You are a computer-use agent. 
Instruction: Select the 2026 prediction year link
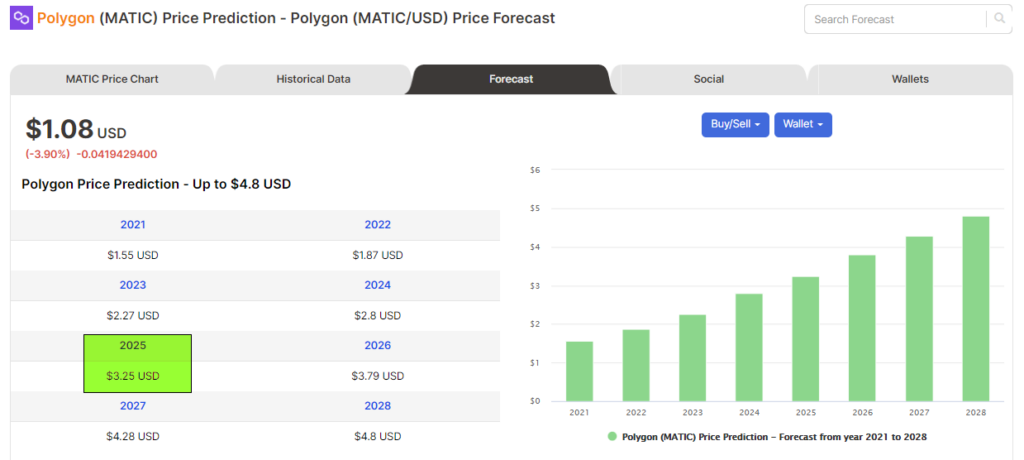click(377, 345)
